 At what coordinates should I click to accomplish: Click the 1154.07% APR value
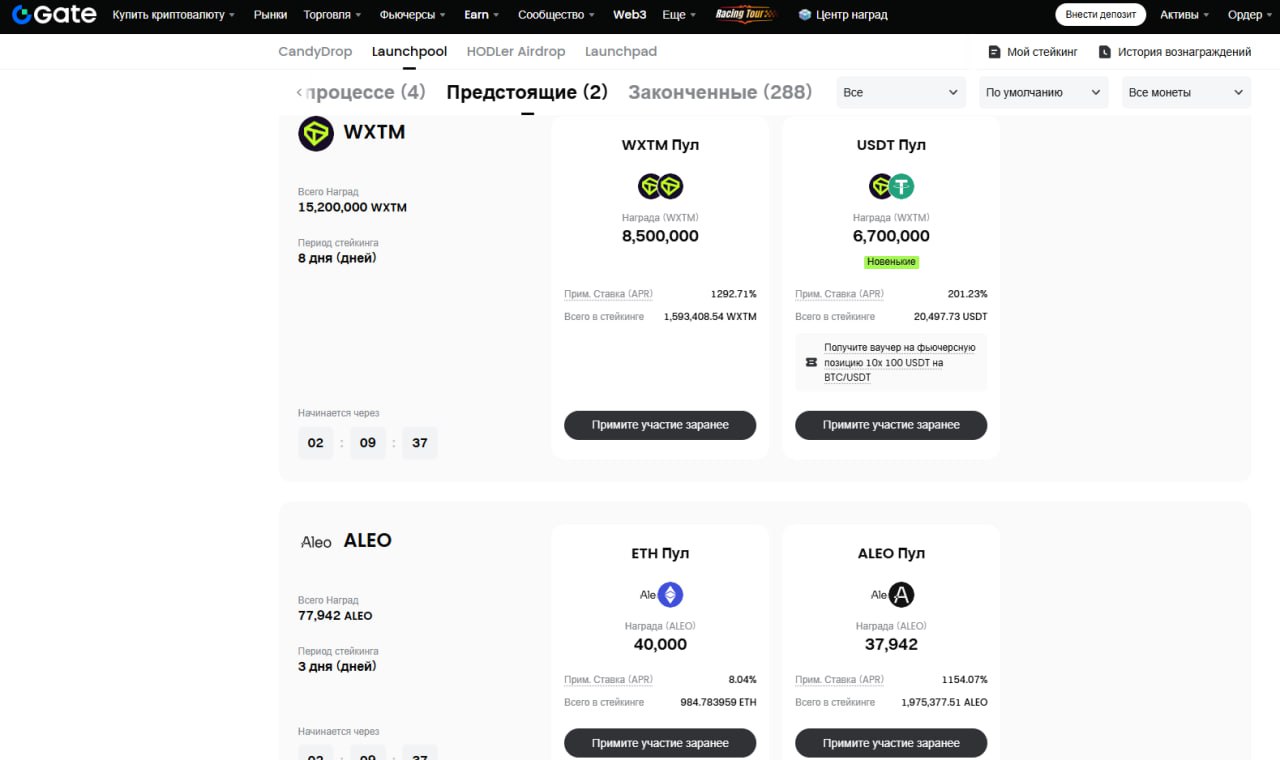(964, 680)
